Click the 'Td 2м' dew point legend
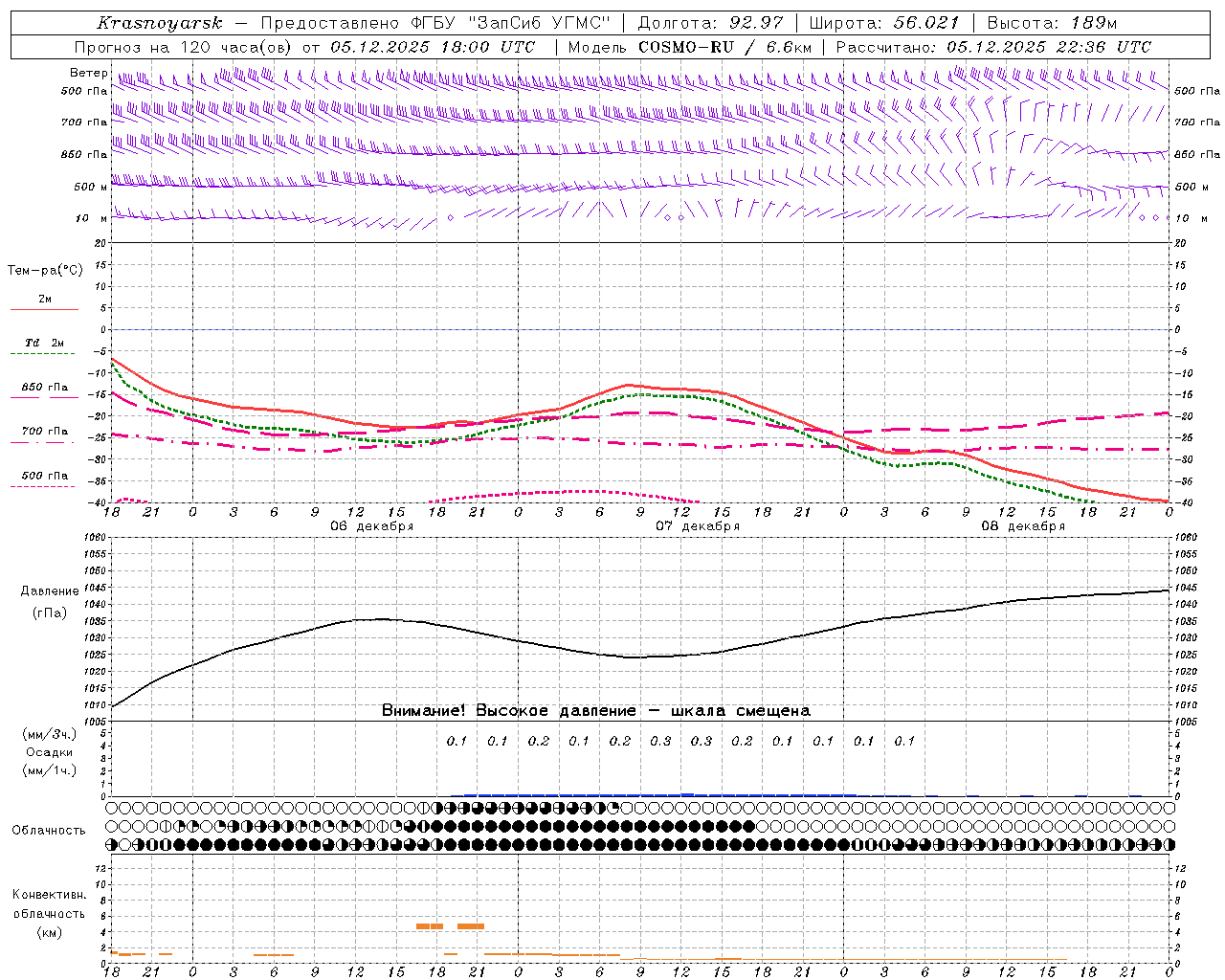 pyautogui.click(x=44, y=343)
